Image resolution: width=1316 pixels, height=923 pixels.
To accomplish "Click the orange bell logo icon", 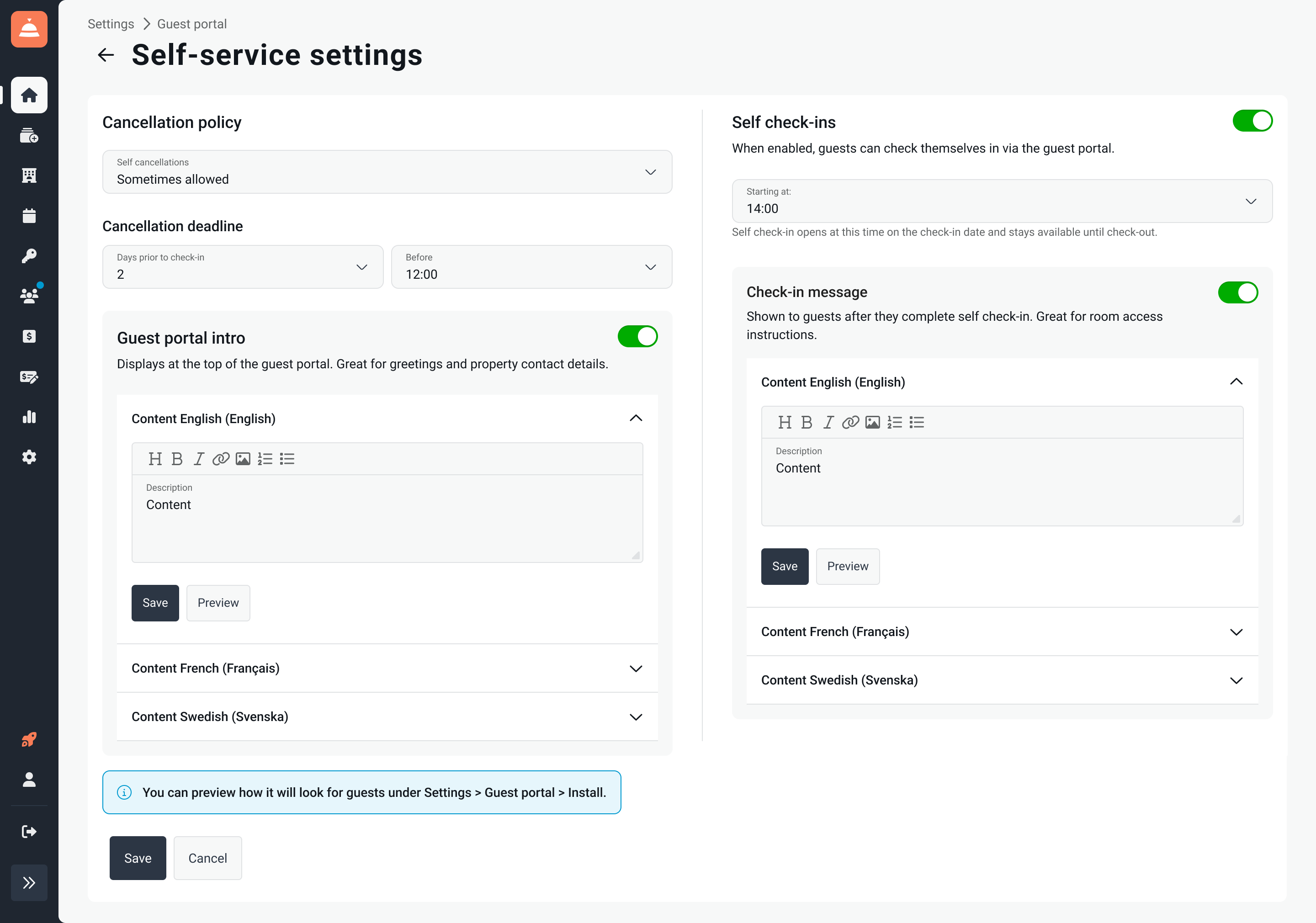I will [29, 29].
